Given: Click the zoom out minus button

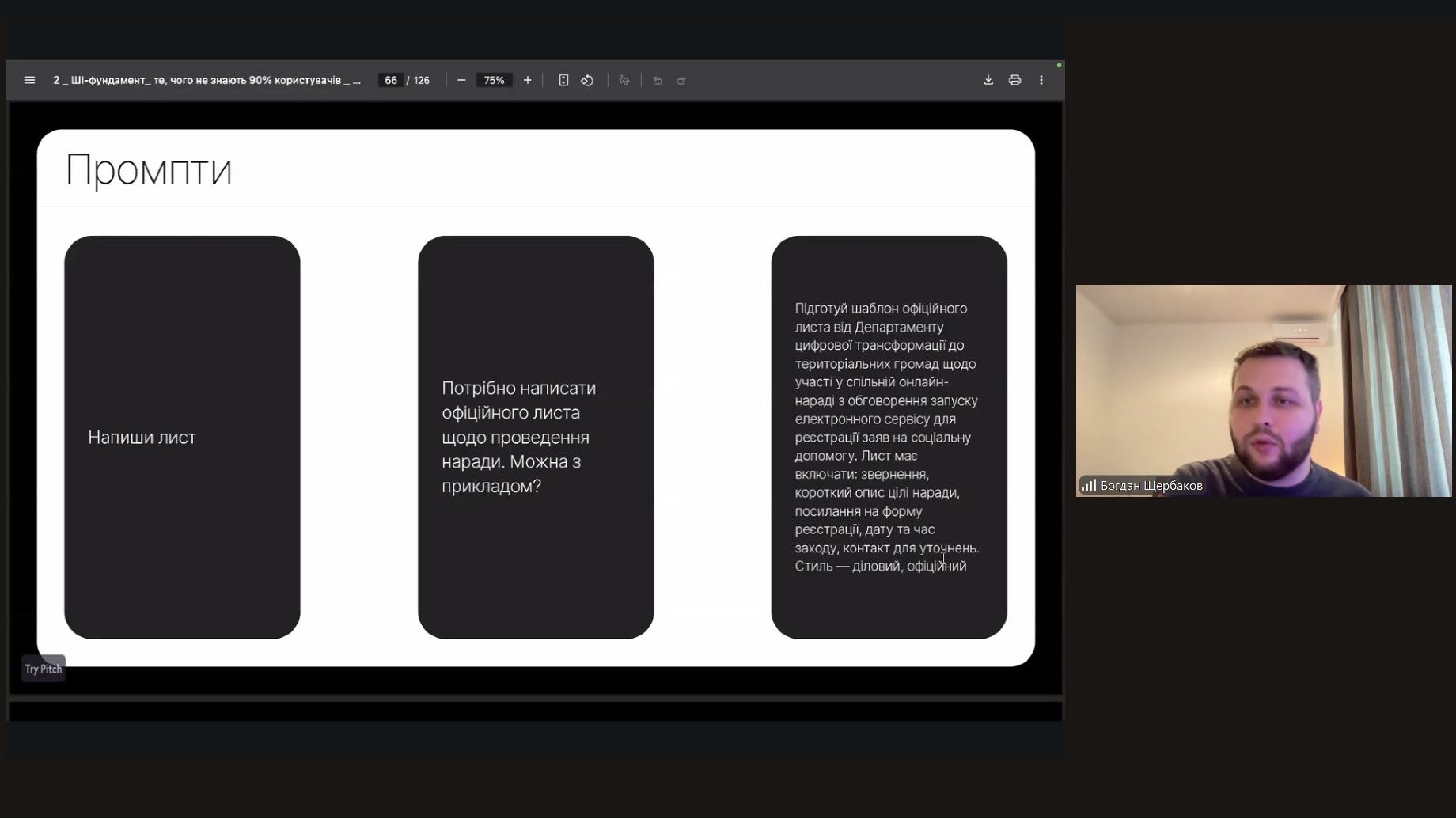Looking at the screenshot, I should tap(461, 80).
